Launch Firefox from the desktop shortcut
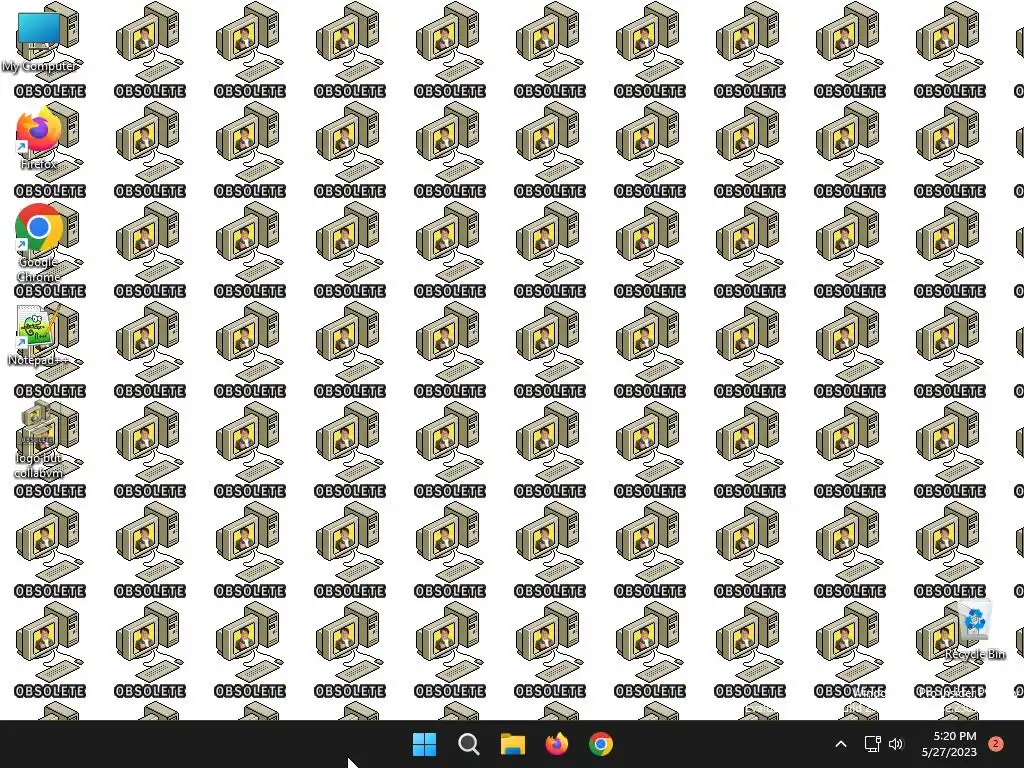 pos(39,138)
